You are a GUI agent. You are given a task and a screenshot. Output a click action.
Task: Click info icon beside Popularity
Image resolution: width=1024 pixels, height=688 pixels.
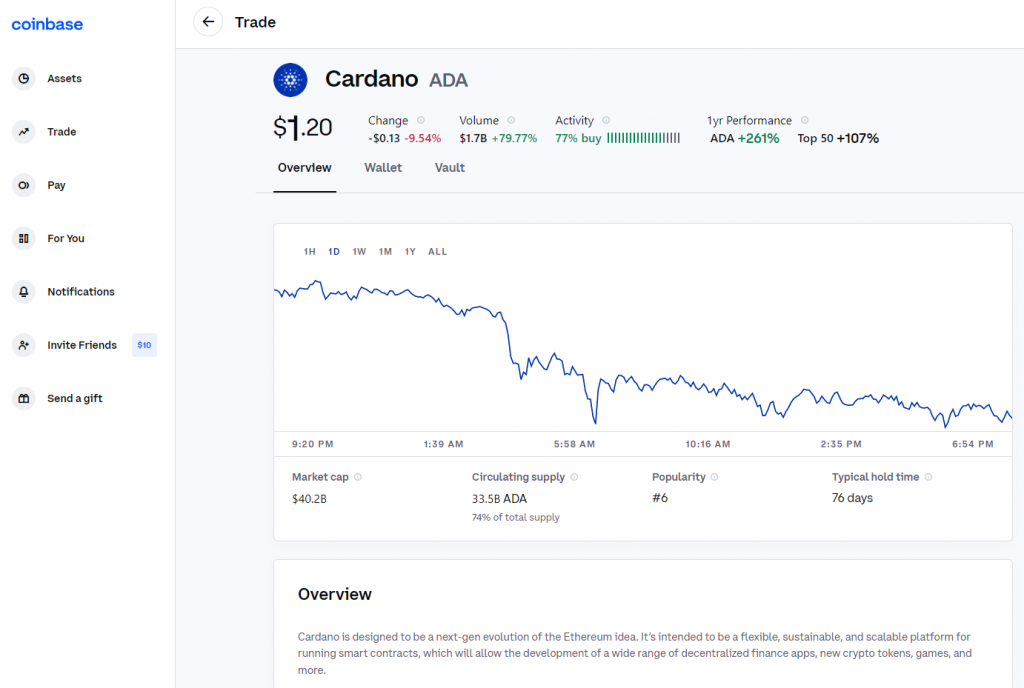click(714, 477)
